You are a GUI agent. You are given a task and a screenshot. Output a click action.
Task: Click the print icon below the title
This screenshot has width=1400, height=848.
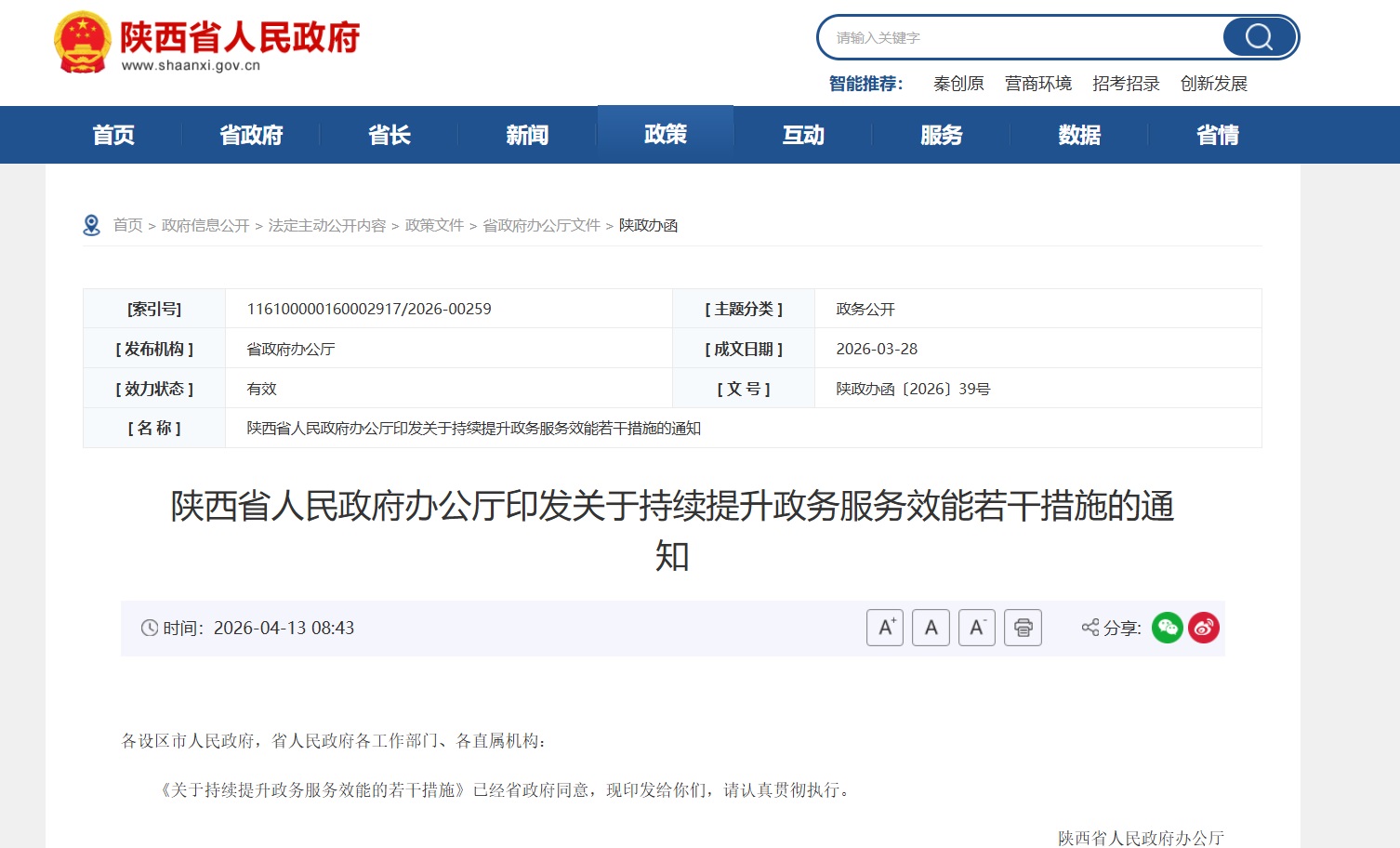click(1023, 628)
